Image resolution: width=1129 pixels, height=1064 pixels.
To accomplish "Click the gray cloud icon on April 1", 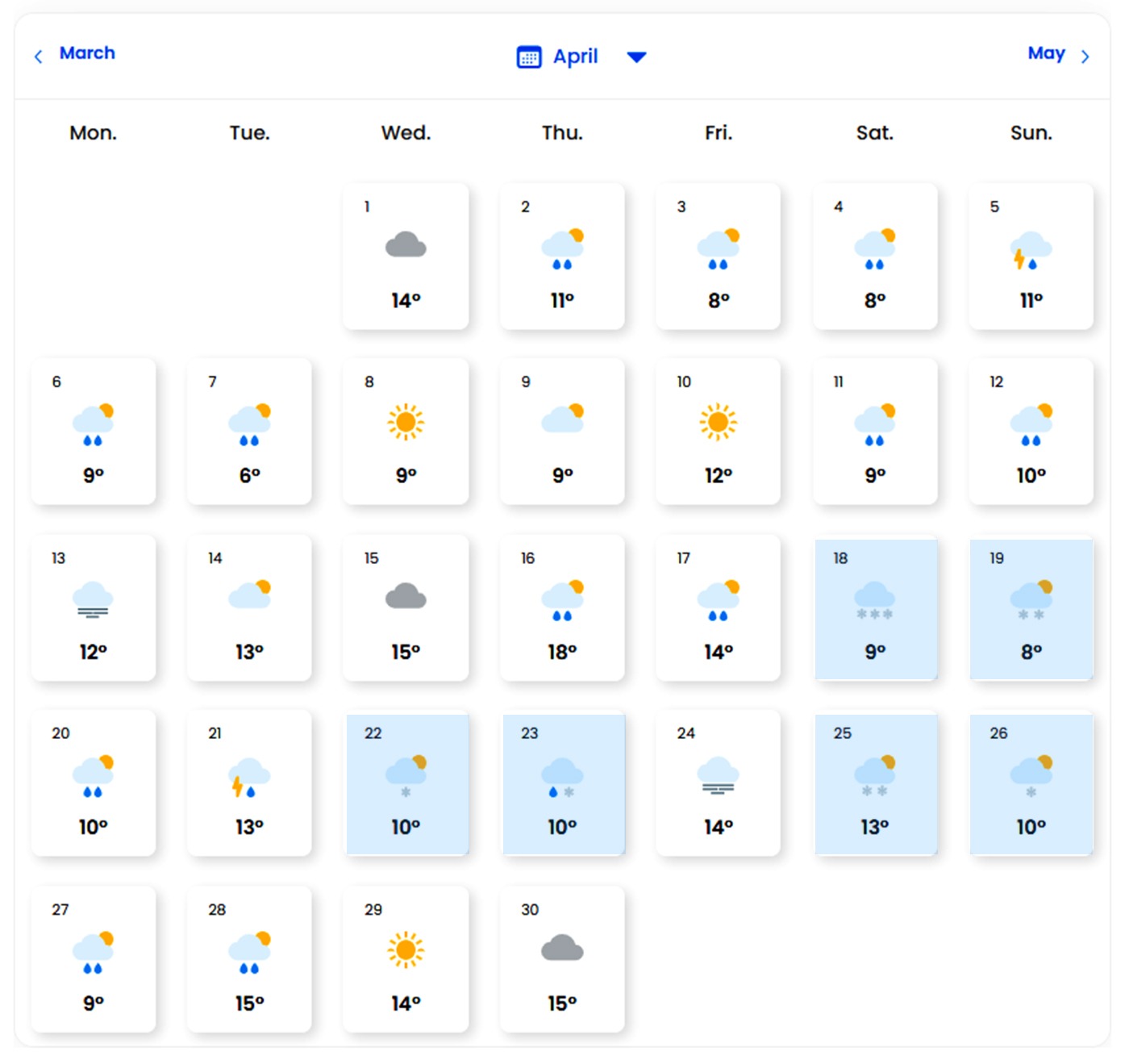I will (x=406, y=245).
